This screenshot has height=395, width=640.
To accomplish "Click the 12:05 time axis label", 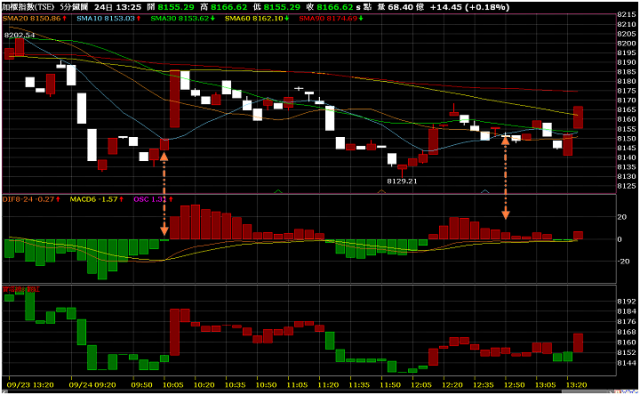I will 421,385.
